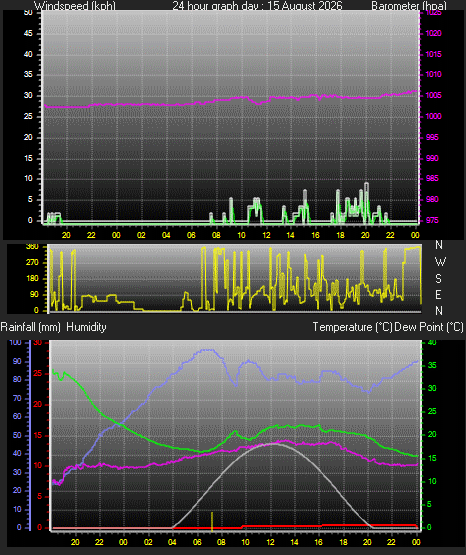466x555 pixels.
Task: Click the 'Barometer (hpa)' axis title
Action: point(409,6)
